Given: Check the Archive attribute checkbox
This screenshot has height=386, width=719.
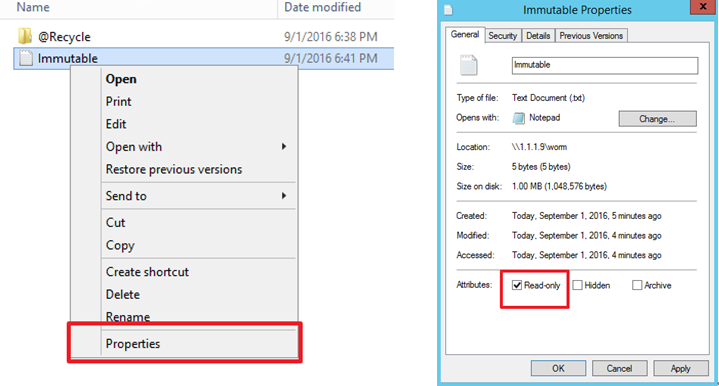Looking at the screenshot, I should tap(637, 285).
